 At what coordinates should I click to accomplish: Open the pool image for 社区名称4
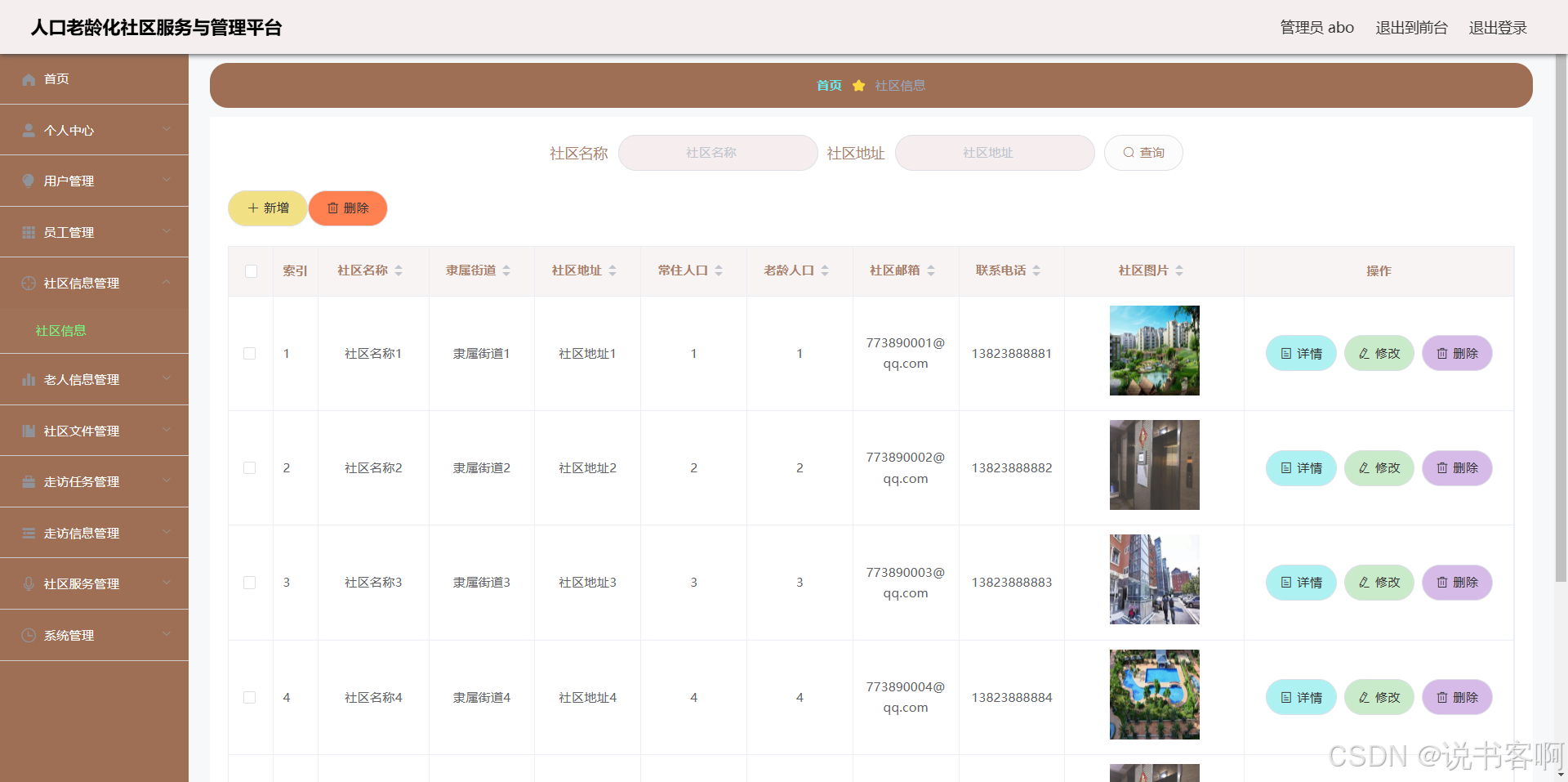coord(1155,695)
